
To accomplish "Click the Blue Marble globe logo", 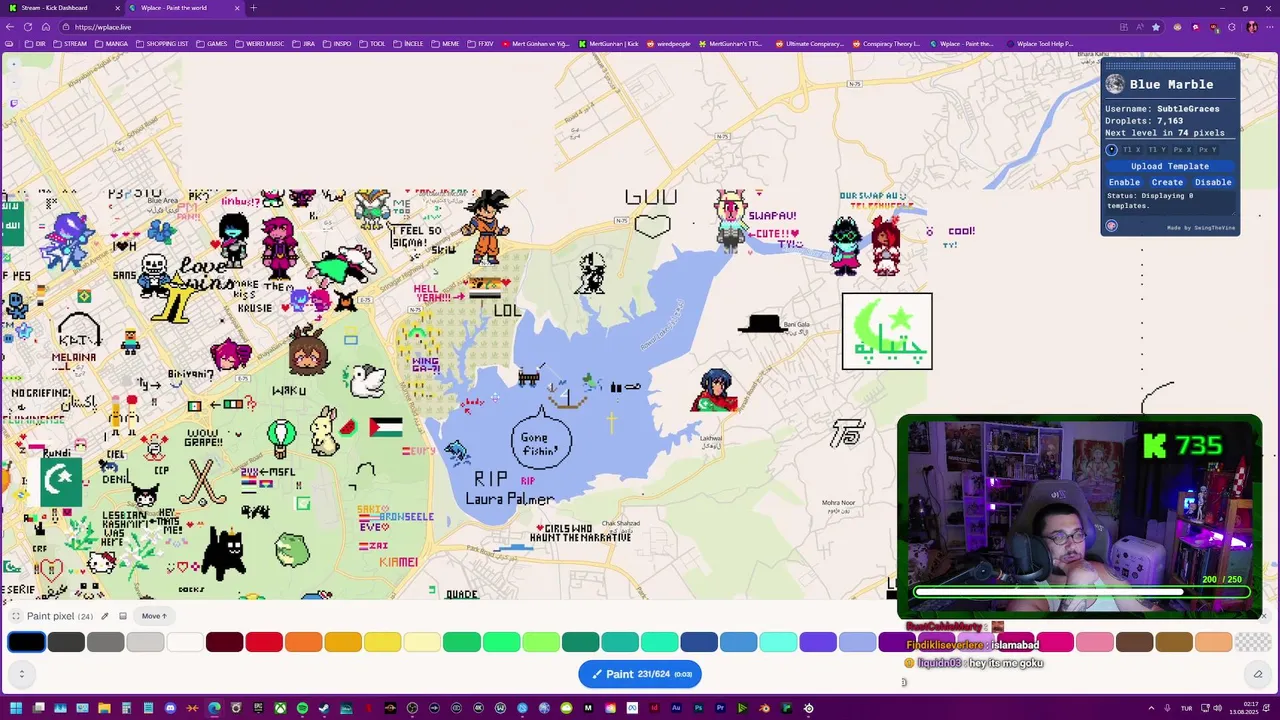I will click(1115, 85).
